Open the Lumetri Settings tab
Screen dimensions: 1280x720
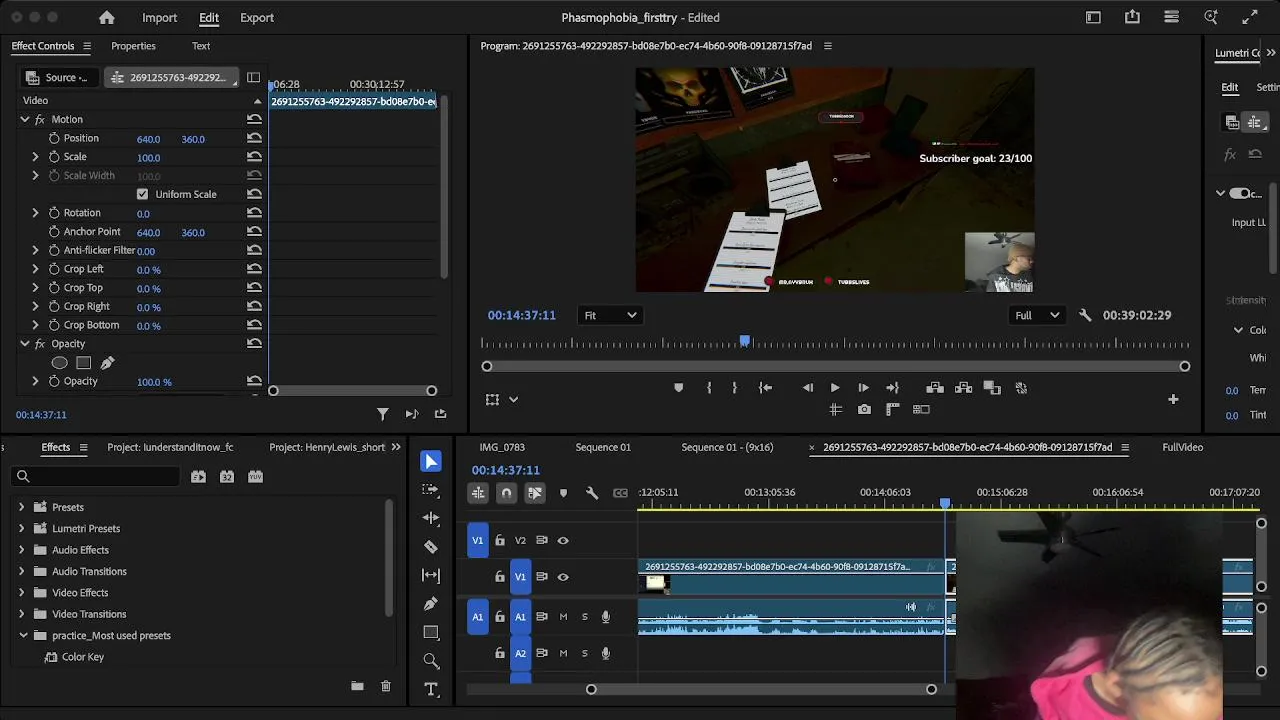pos(1267,87)
